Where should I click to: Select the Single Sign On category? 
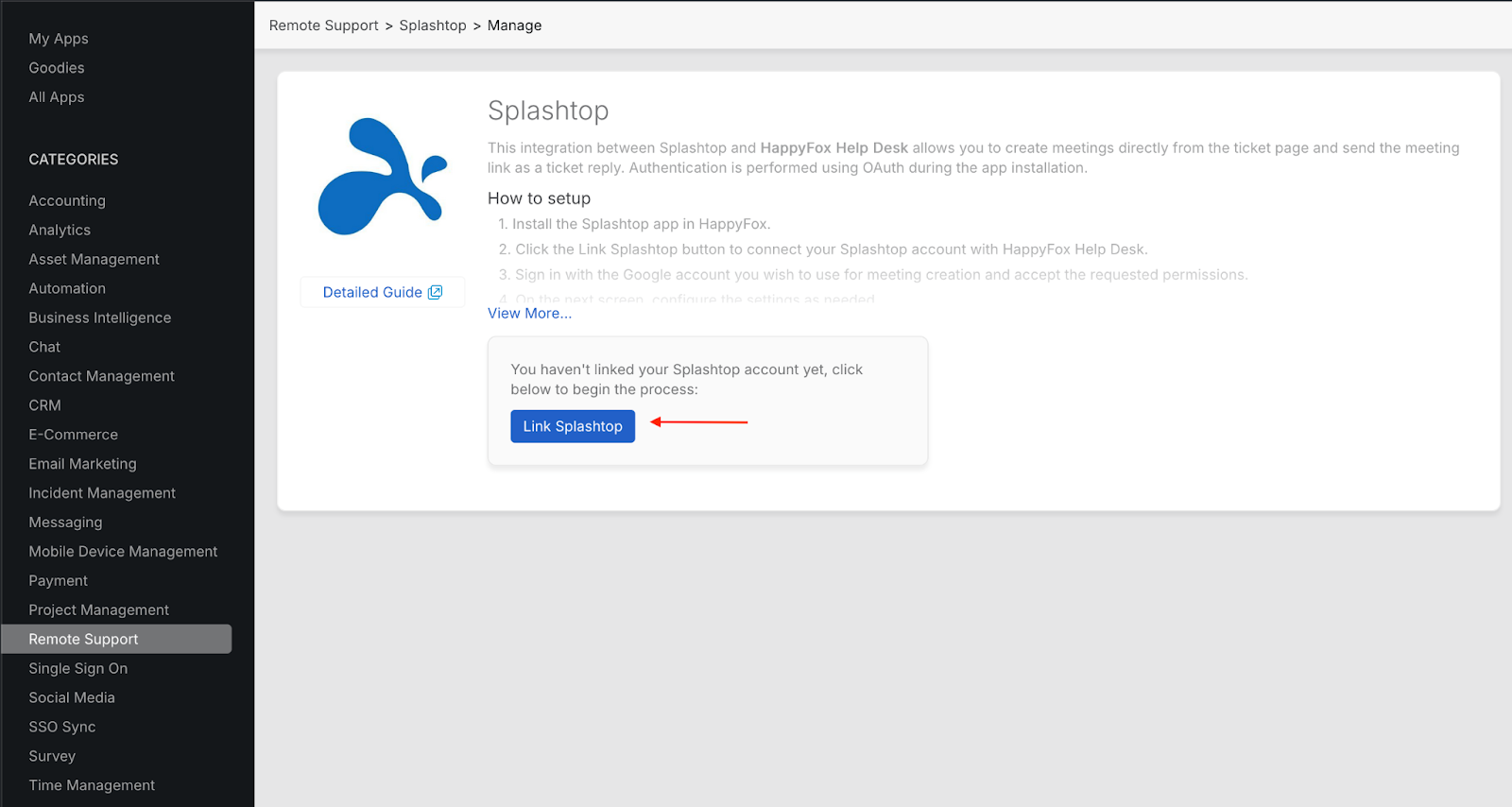(x=77, y=669)
